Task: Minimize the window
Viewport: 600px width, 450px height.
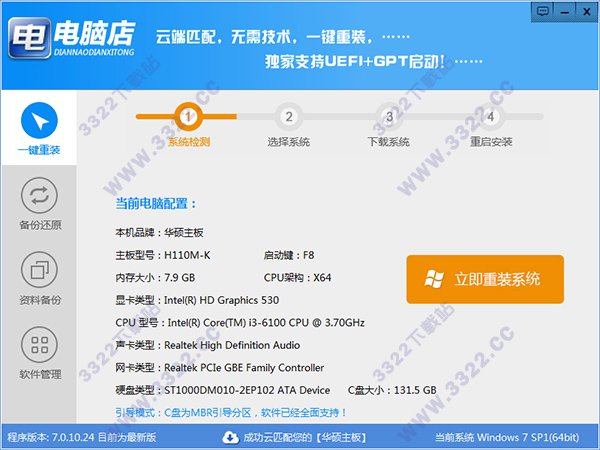Action: tap(564, 11)
